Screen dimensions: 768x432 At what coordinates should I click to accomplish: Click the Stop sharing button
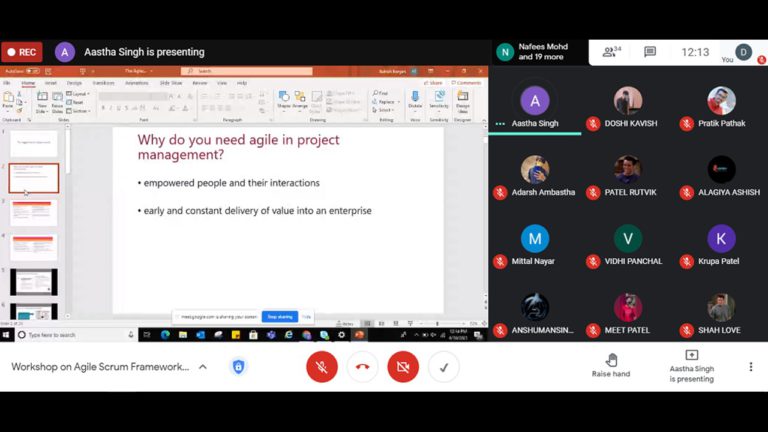(x=280, y=317)
